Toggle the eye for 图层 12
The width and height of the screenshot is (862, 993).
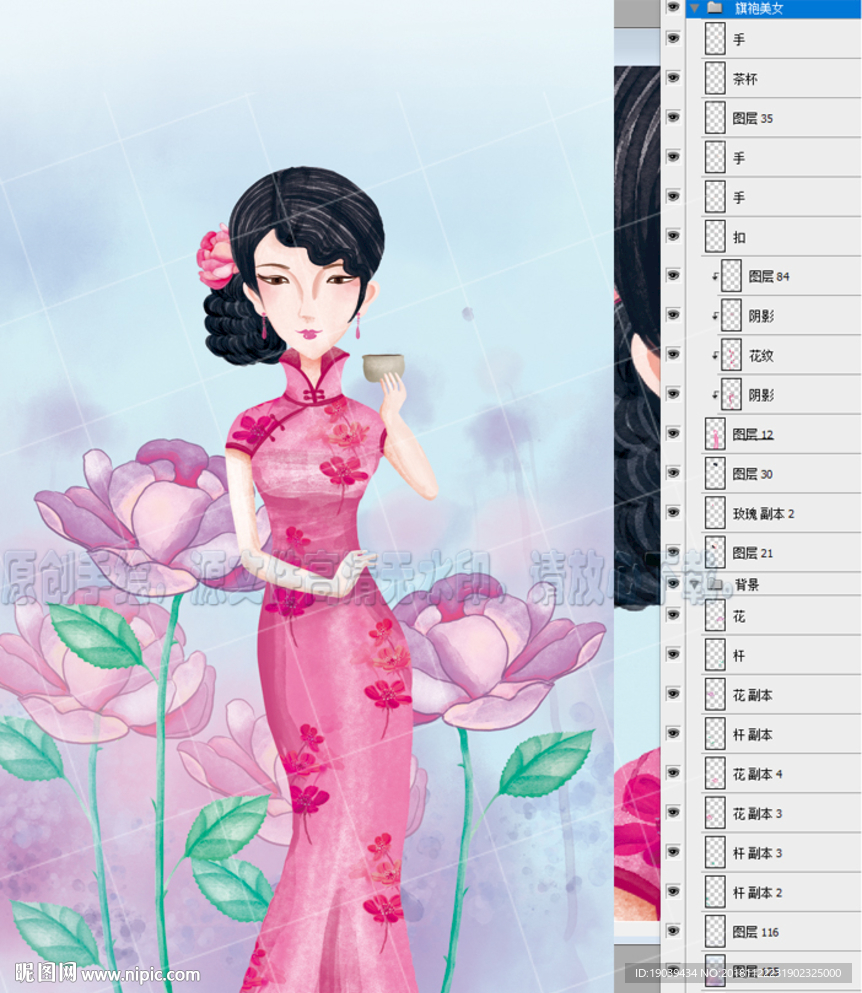pos(673,434)
